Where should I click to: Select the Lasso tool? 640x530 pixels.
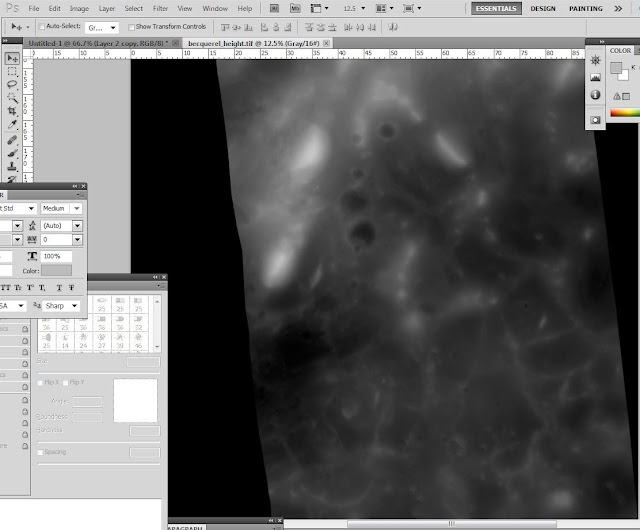tap(12, 85)
